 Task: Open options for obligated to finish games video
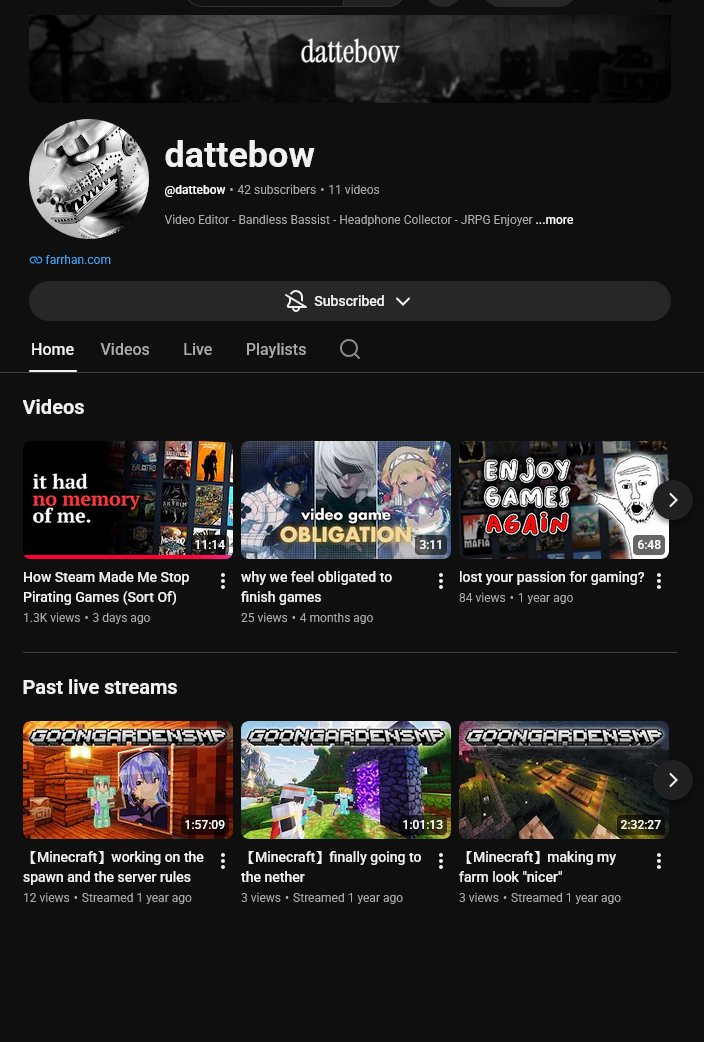point(441,581)
